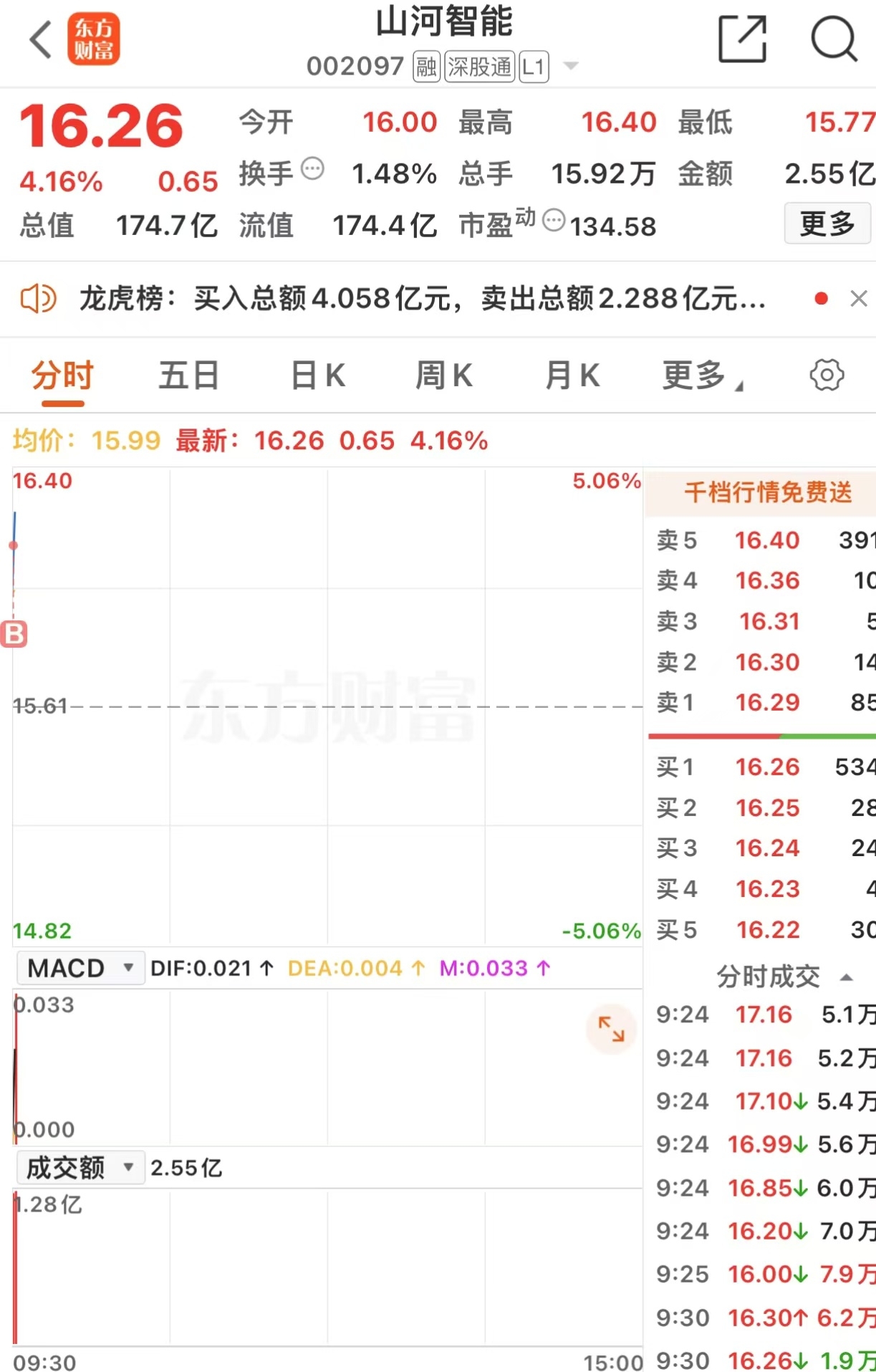
Task: Select the 买1 row at 16.26
Action: coord(761,767)
